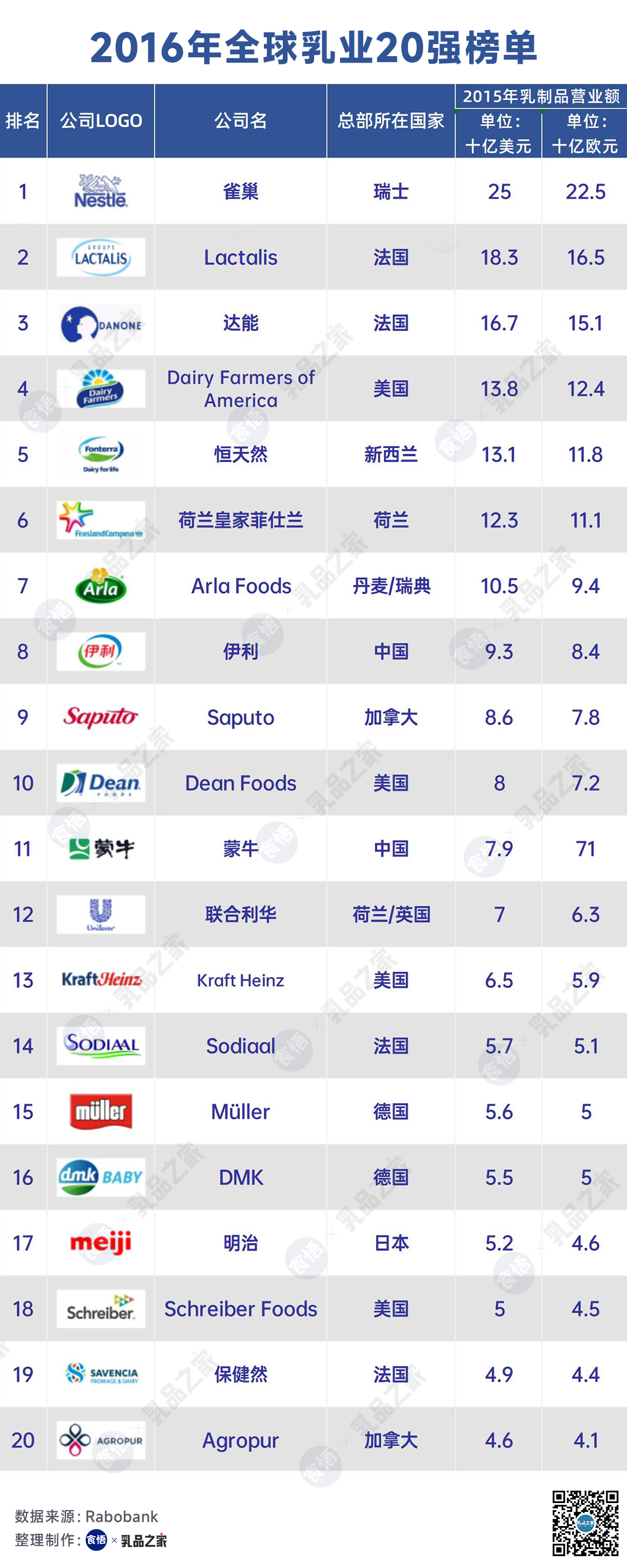Click the Nestle company logo
This screenshot has width=627, height=1568.
pyautogui.click(x=101, y=191)
